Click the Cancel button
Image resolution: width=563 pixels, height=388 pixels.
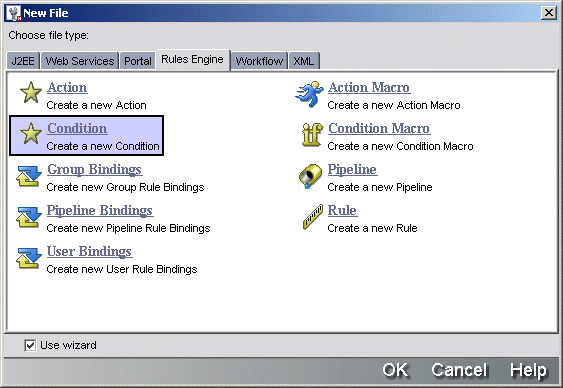tap(459, 370)
